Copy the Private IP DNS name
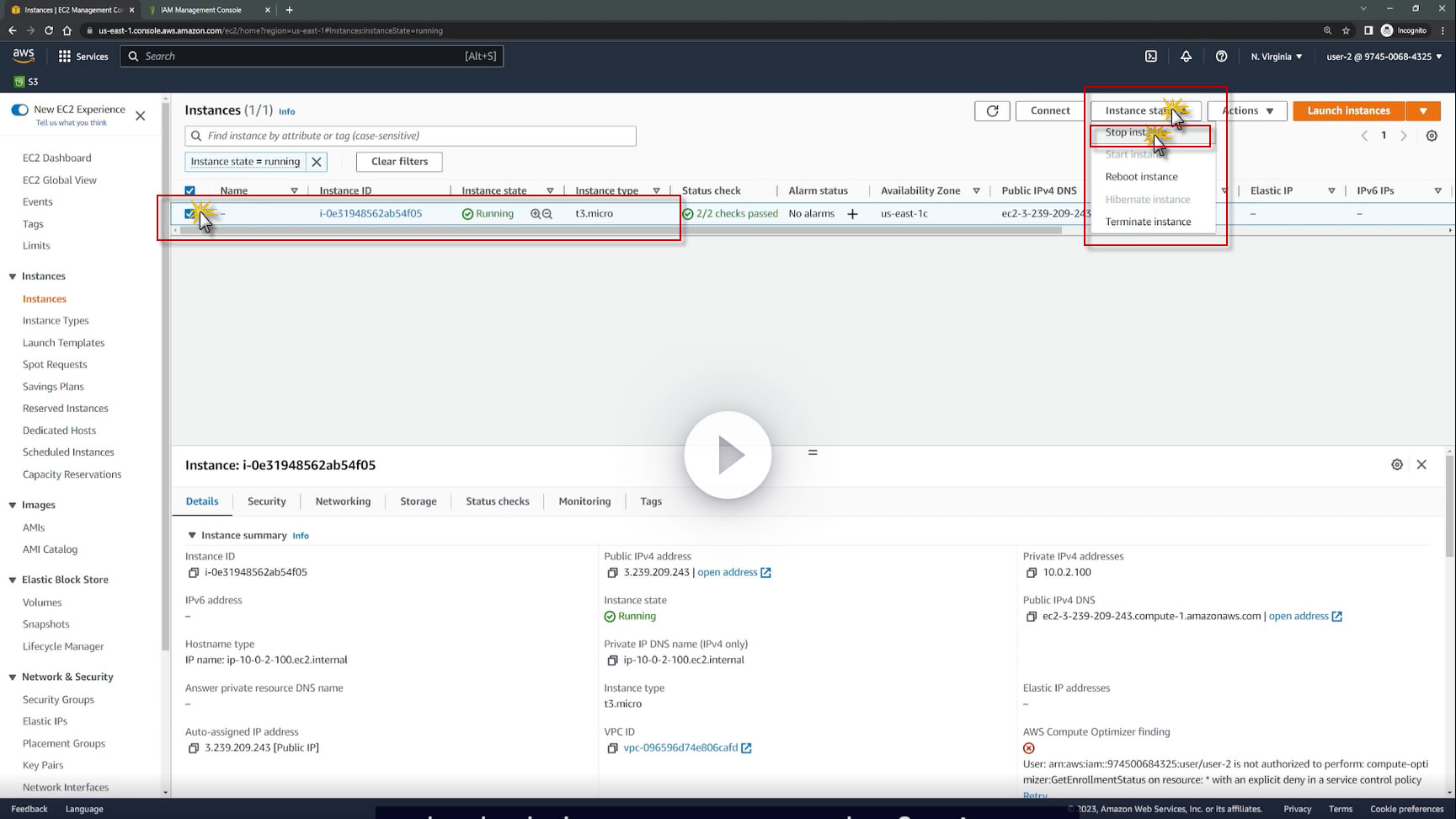 [613, 661]
